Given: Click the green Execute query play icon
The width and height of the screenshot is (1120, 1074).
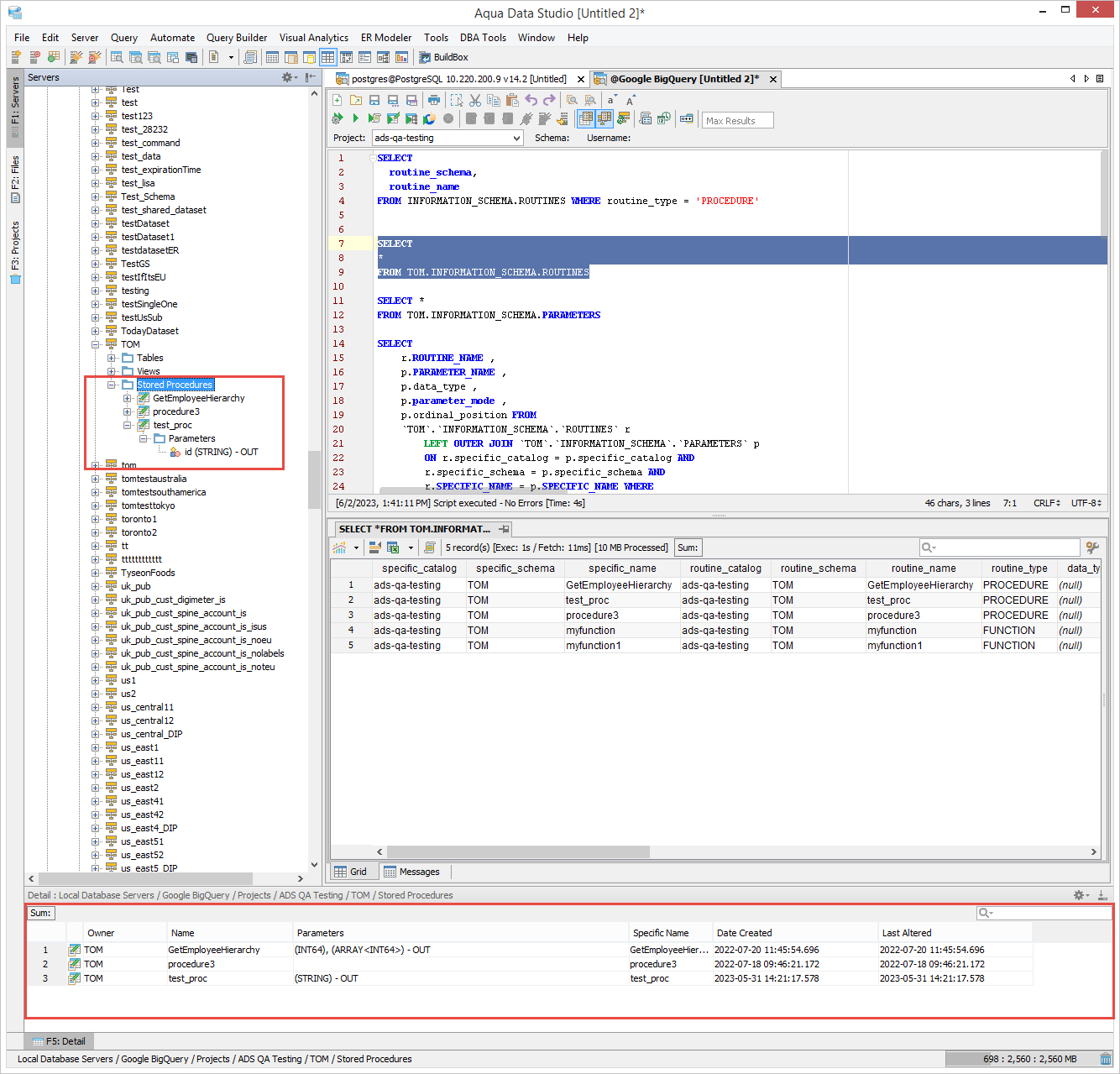Looking at the screenshot, I should point(356,119).
